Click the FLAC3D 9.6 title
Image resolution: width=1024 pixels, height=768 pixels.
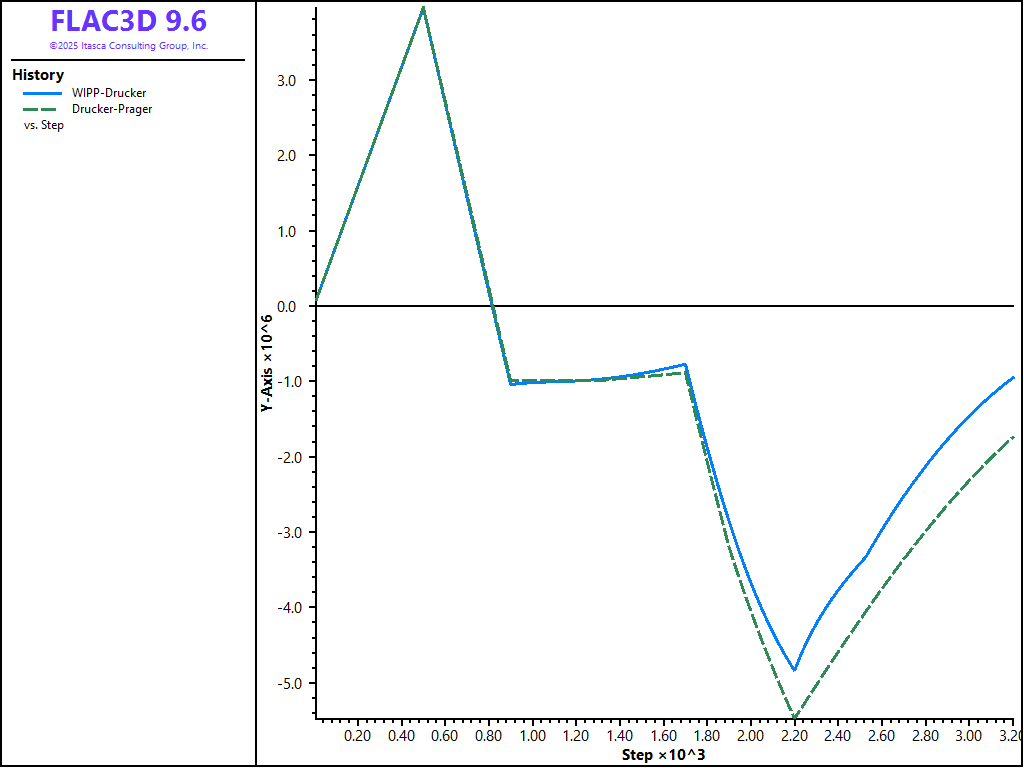click(x=128, y=21)
